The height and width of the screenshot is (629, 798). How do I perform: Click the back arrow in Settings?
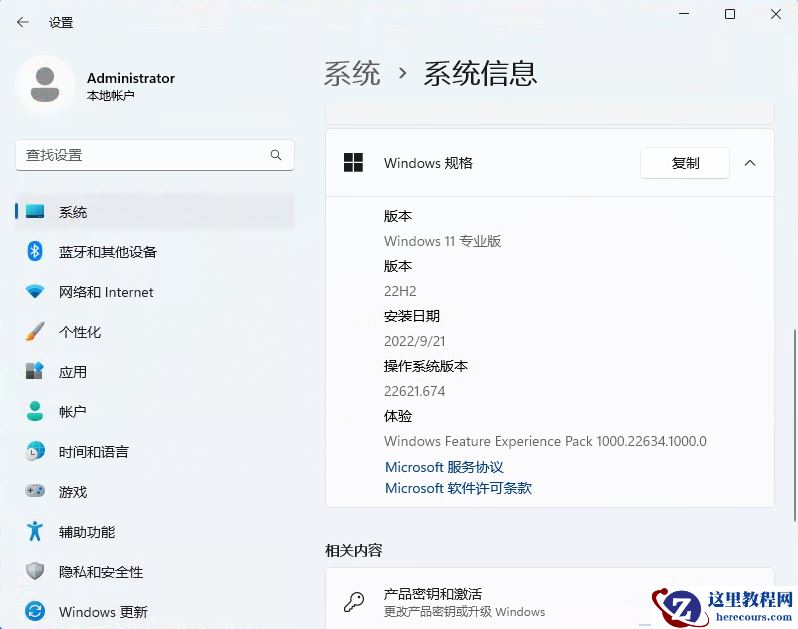(22, 22)
